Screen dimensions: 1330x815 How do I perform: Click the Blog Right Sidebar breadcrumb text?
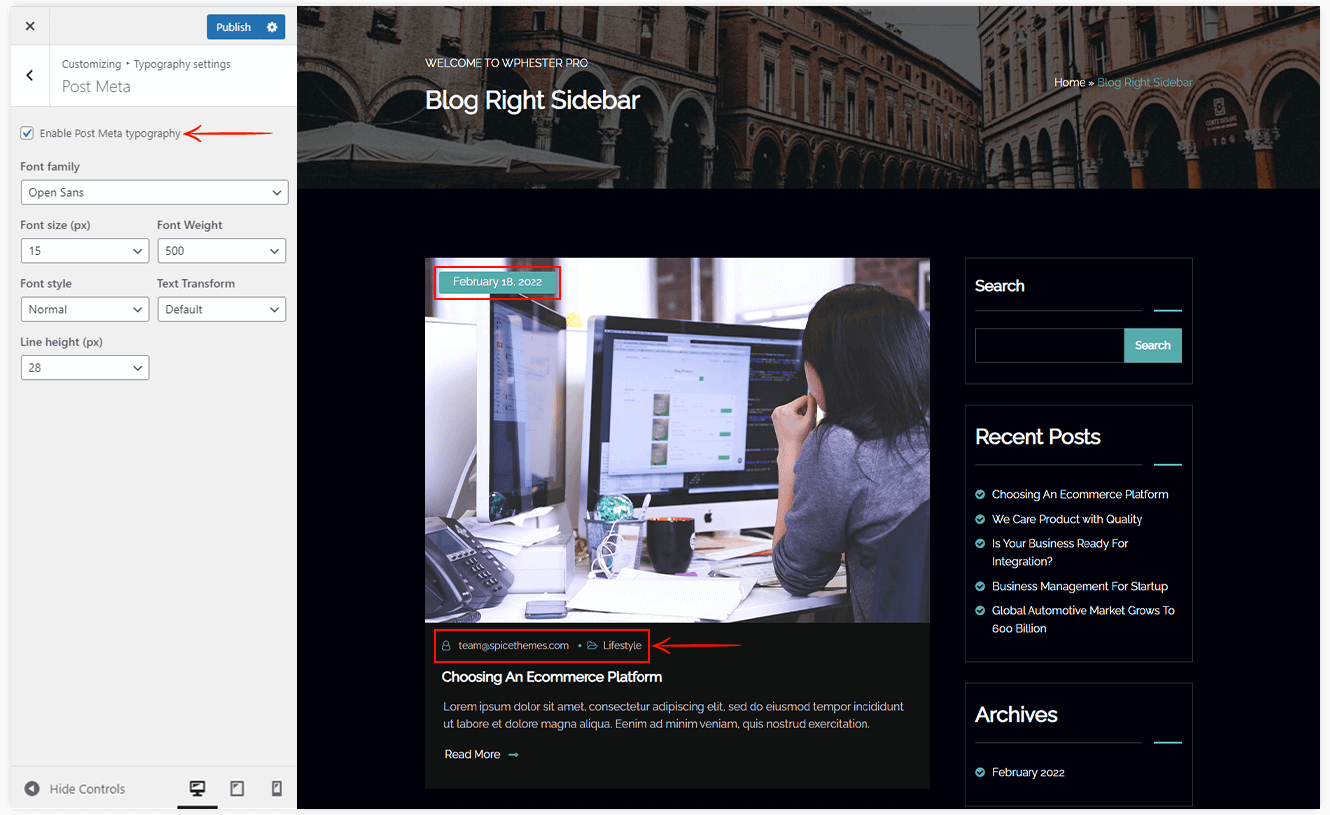pyautogui.click(x=1145, y=82)
